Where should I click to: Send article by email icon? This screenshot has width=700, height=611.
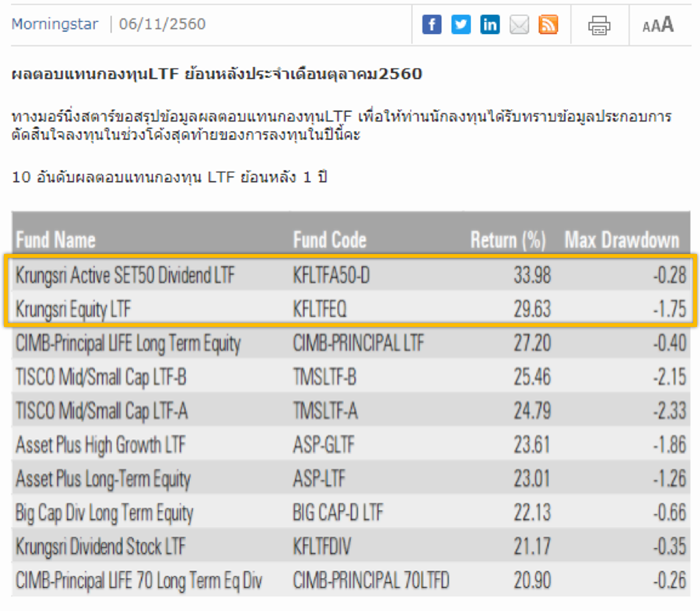coord(519,25)
